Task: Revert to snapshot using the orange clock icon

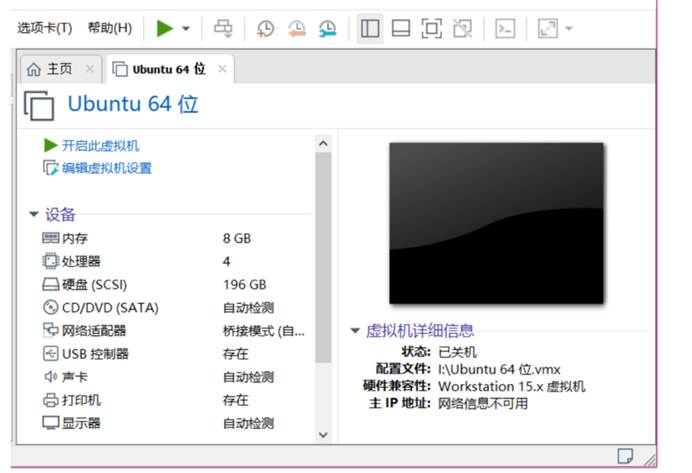Action: pos(297,29)
